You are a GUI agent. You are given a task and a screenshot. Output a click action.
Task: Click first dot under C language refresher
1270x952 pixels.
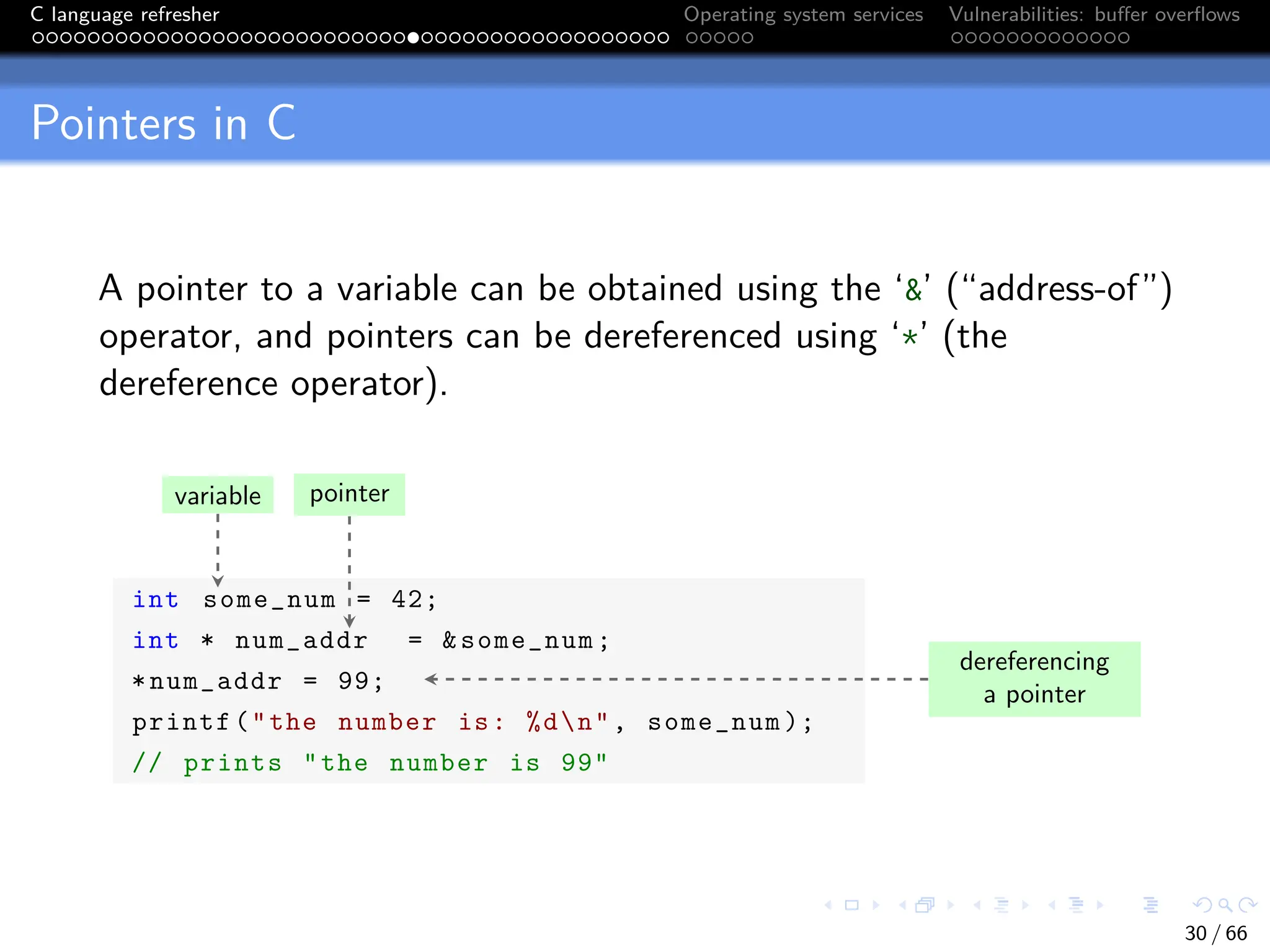click(x=38, y=38)
